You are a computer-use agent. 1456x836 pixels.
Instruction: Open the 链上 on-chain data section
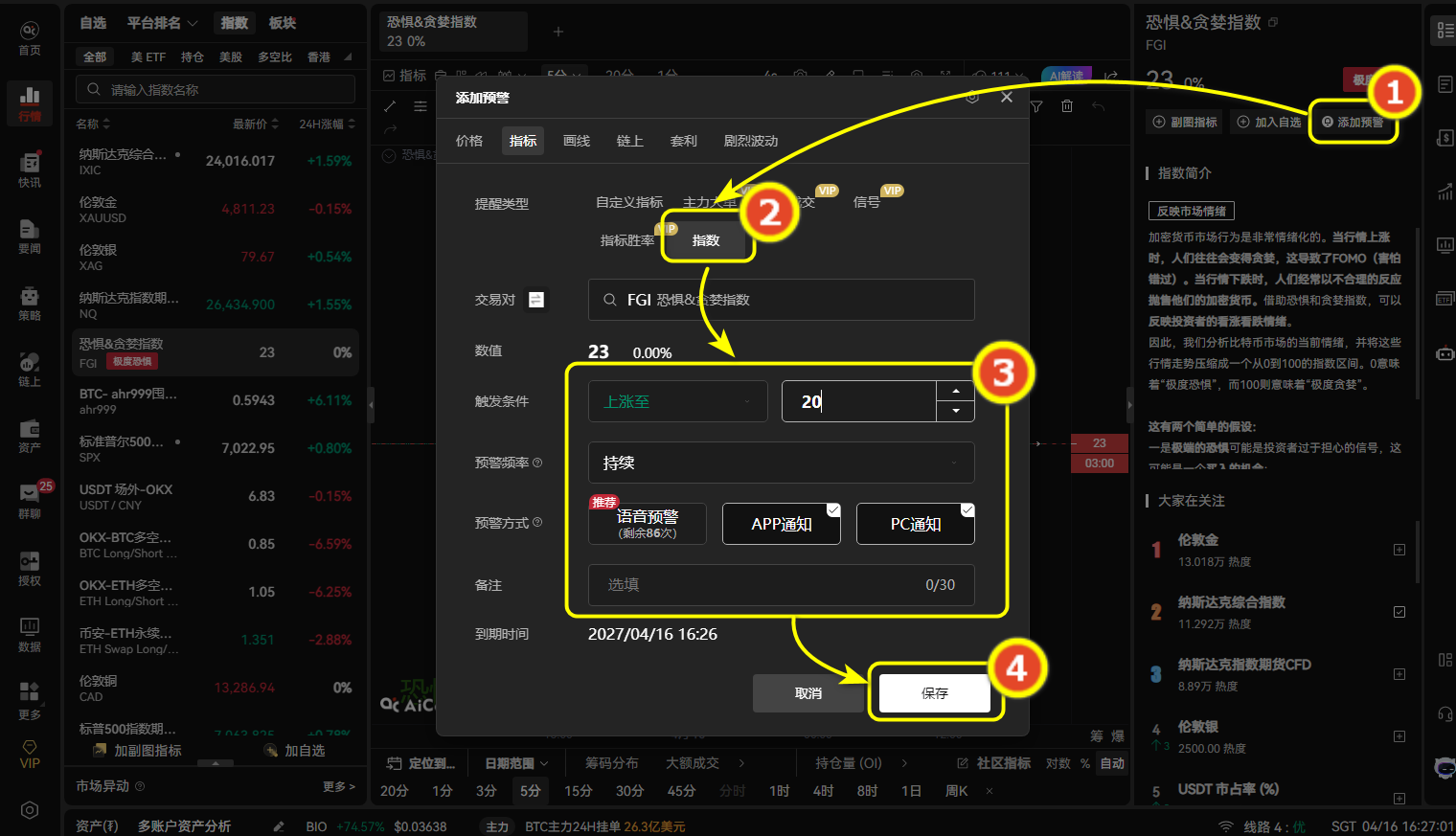coord(29,369)
